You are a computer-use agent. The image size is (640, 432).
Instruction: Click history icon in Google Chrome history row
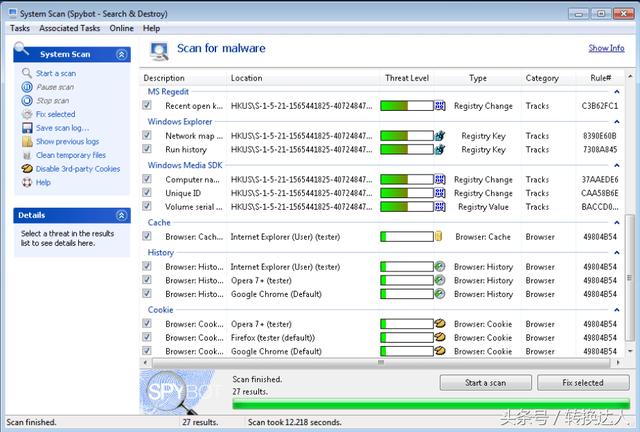(x=440, y=294)
